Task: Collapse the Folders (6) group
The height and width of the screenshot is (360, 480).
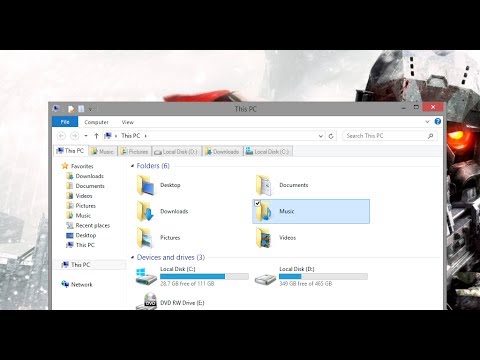Action: (x=132, y=166)
